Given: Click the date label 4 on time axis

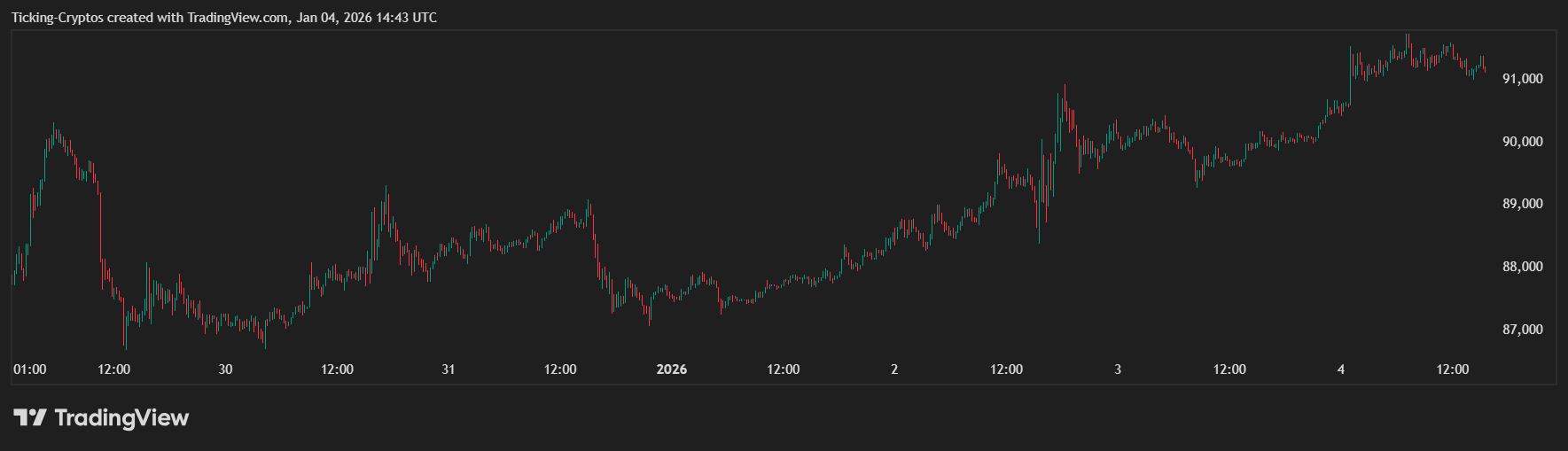Looking at the screenshot, I should (x=1341, y=369).
